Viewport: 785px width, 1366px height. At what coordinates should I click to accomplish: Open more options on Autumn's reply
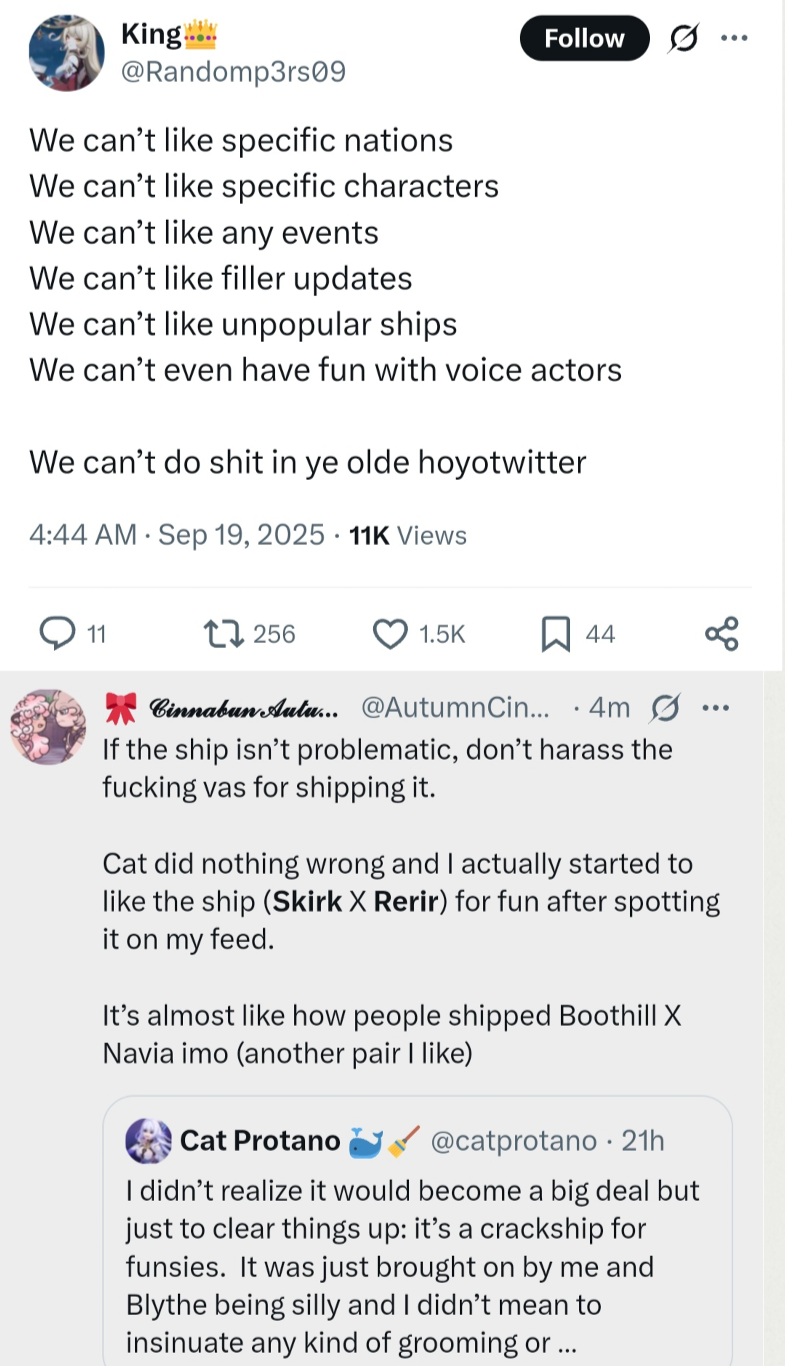pyautogui.click(x=712, y=708)
